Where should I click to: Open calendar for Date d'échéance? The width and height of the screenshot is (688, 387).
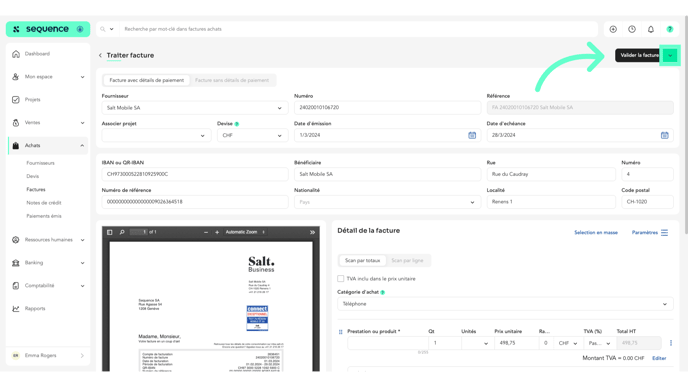(664, 135)
